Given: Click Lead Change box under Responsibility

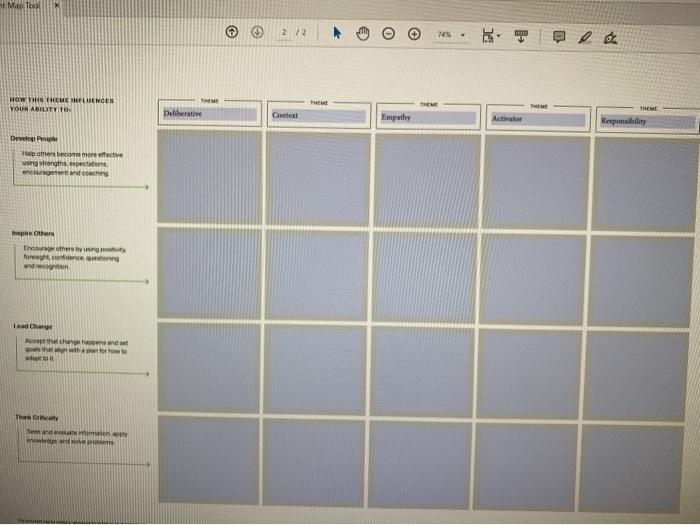Looking at the screenshot, I should [636, 376].
